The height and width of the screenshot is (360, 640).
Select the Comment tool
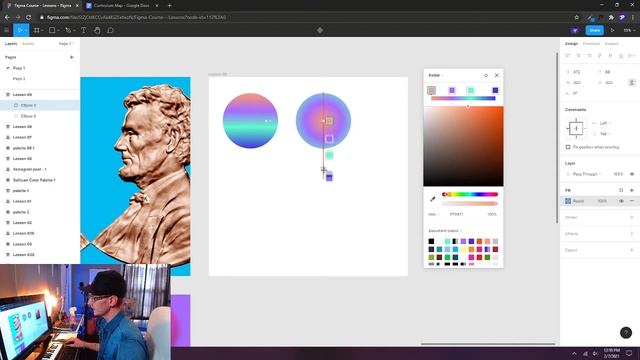click(110, 30)
